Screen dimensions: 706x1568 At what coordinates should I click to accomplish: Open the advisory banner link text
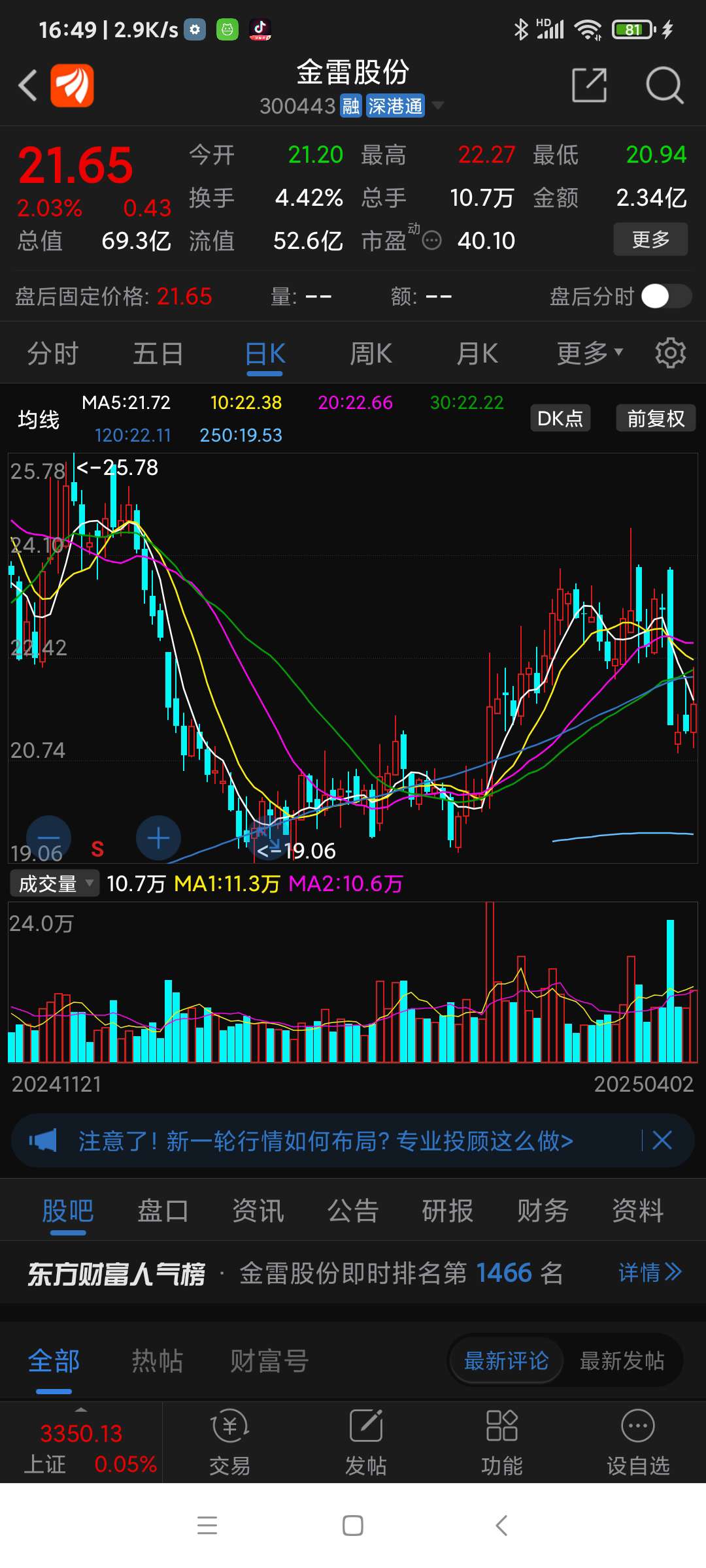click(326, 1141)
